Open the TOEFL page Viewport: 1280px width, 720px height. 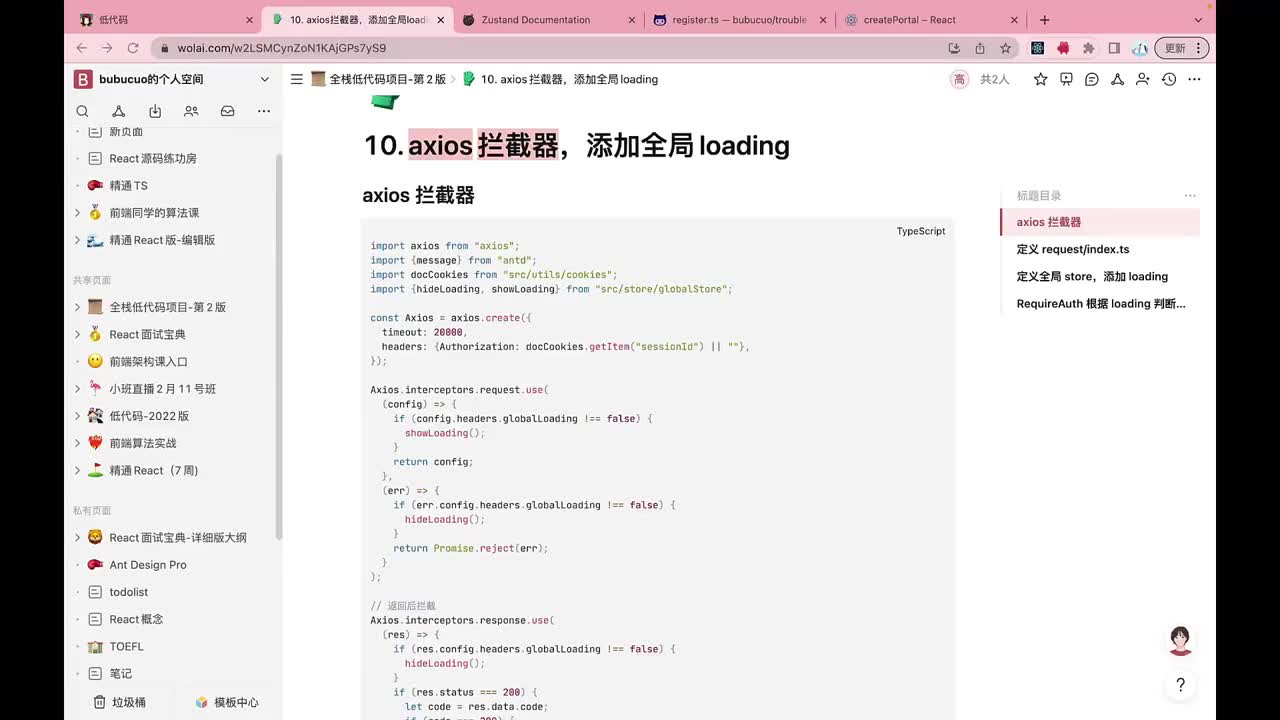pyautogui.click(x=127, y=646)
